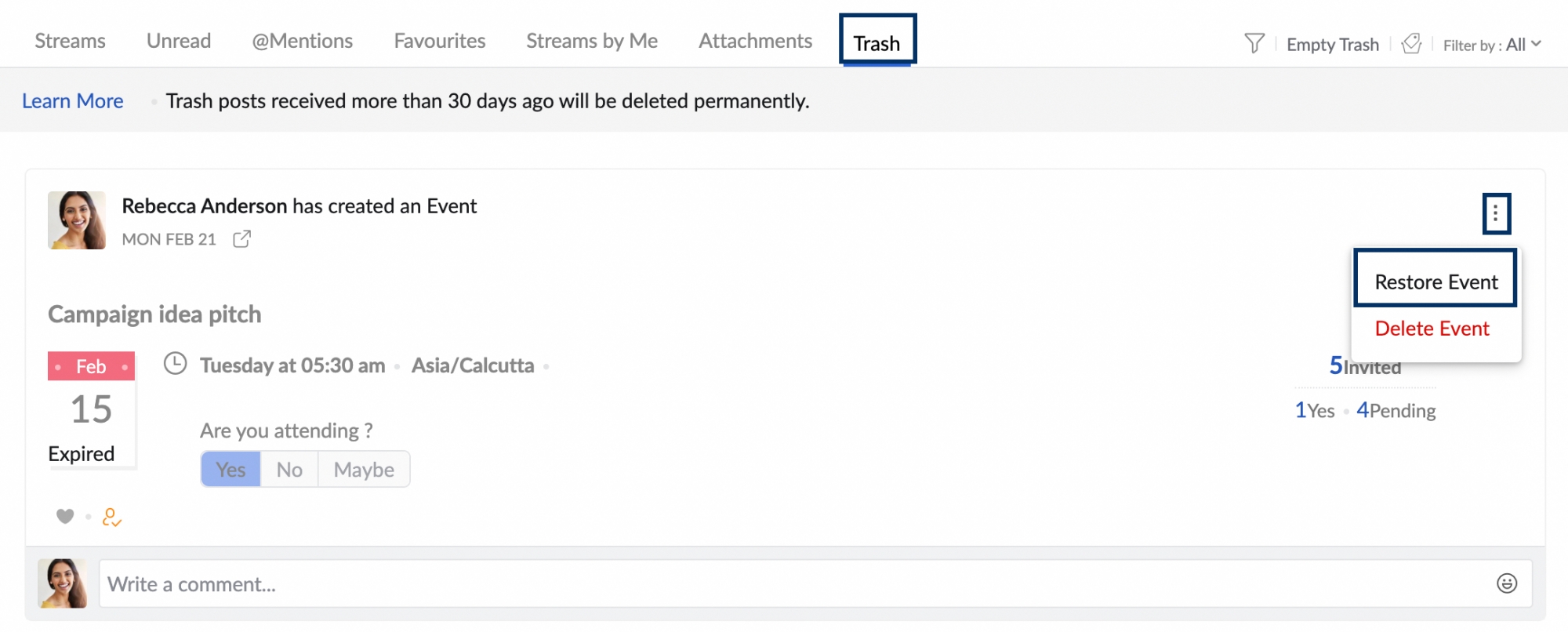This screenshot has width=1568, height=632.
Task: Click the tag icon beside Empty Trash
Action: (x=1411, y=43)
